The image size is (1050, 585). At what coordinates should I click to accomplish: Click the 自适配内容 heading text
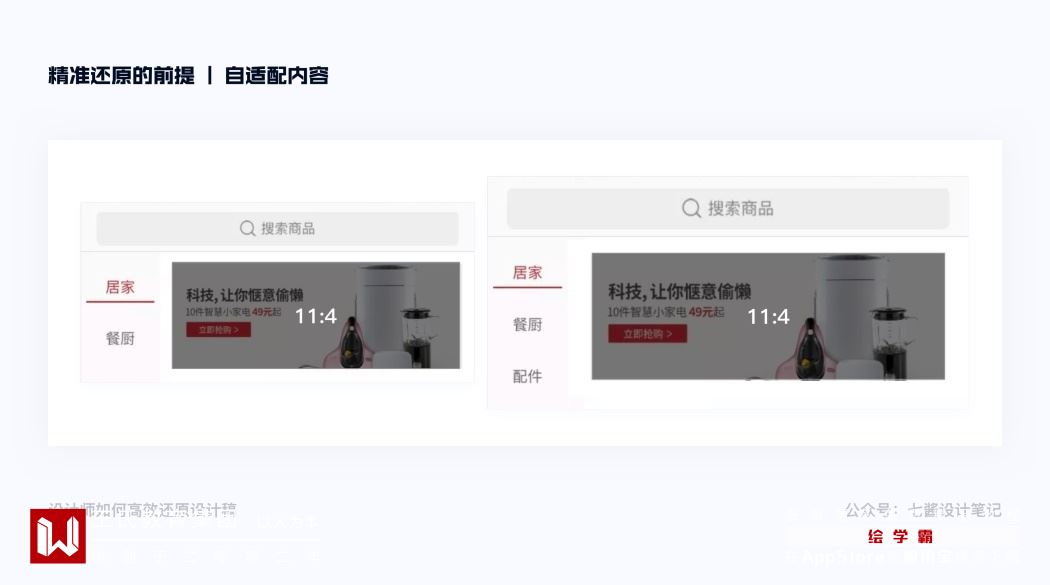pos(277,76)
